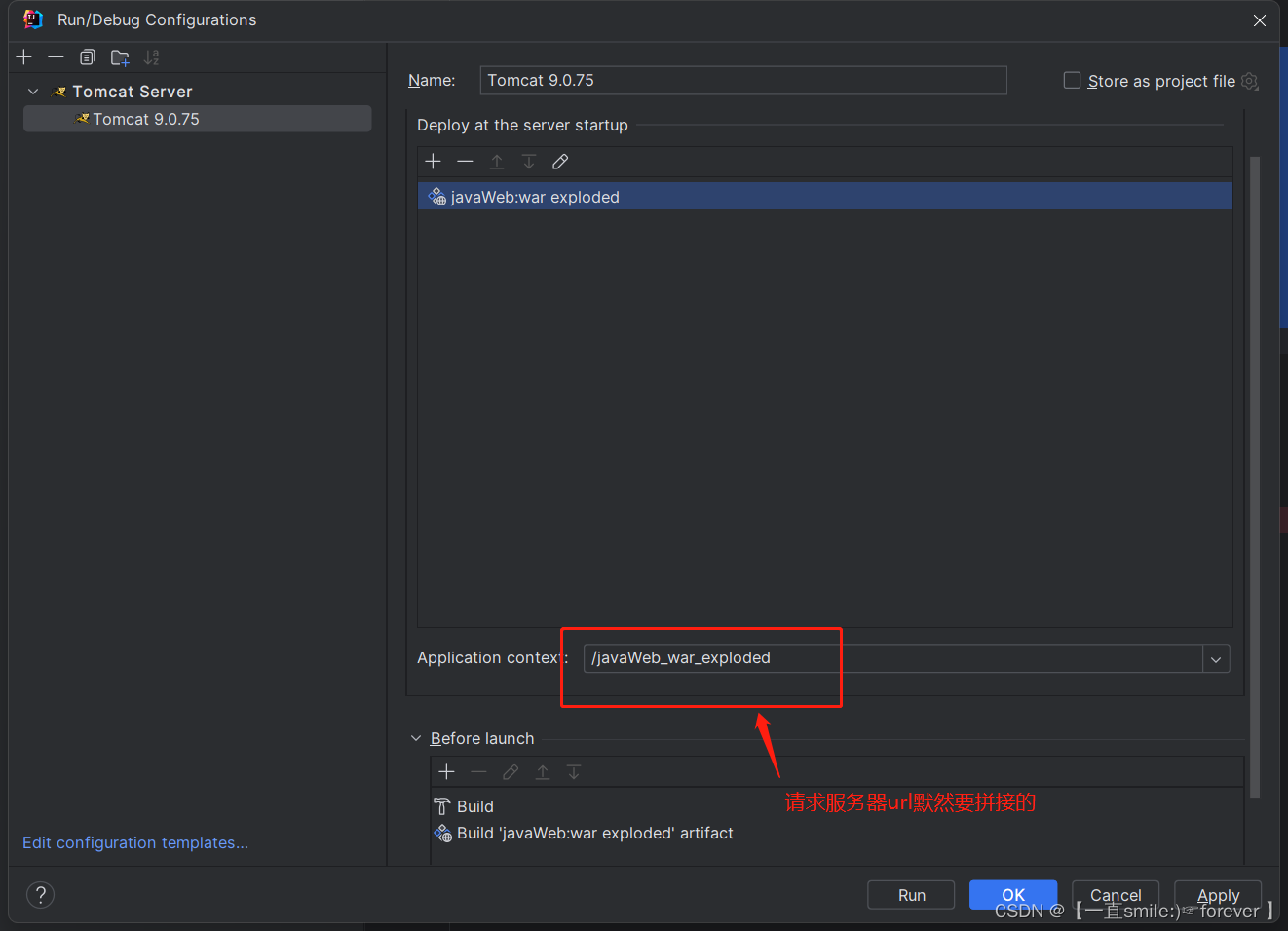1288x931 pixels.
Task: Collapse the Tomcat Server tree node
Action: (33, 92)
